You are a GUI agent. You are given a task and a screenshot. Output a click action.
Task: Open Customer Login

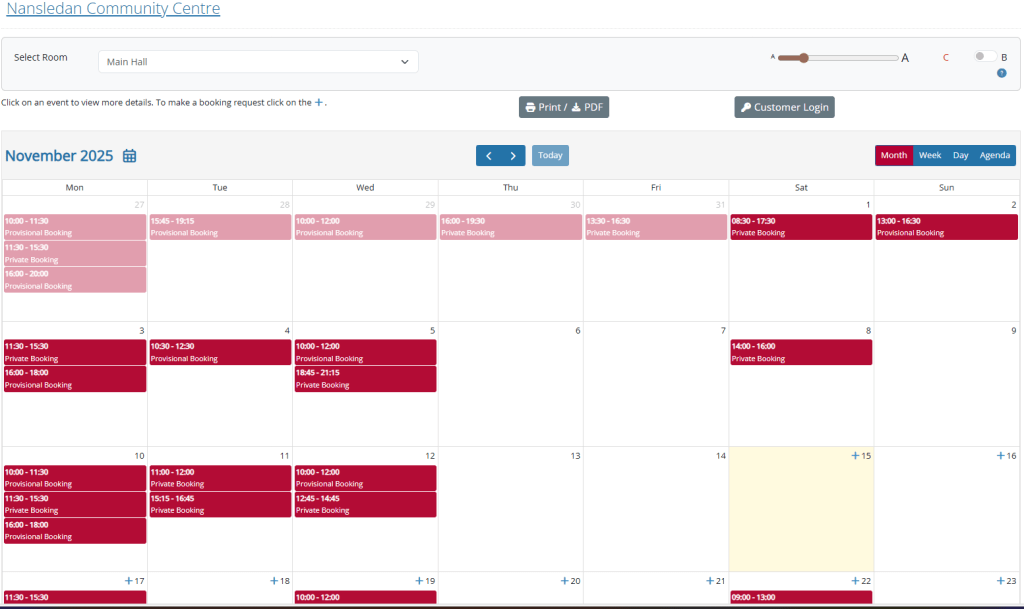[x=784, y=107]
